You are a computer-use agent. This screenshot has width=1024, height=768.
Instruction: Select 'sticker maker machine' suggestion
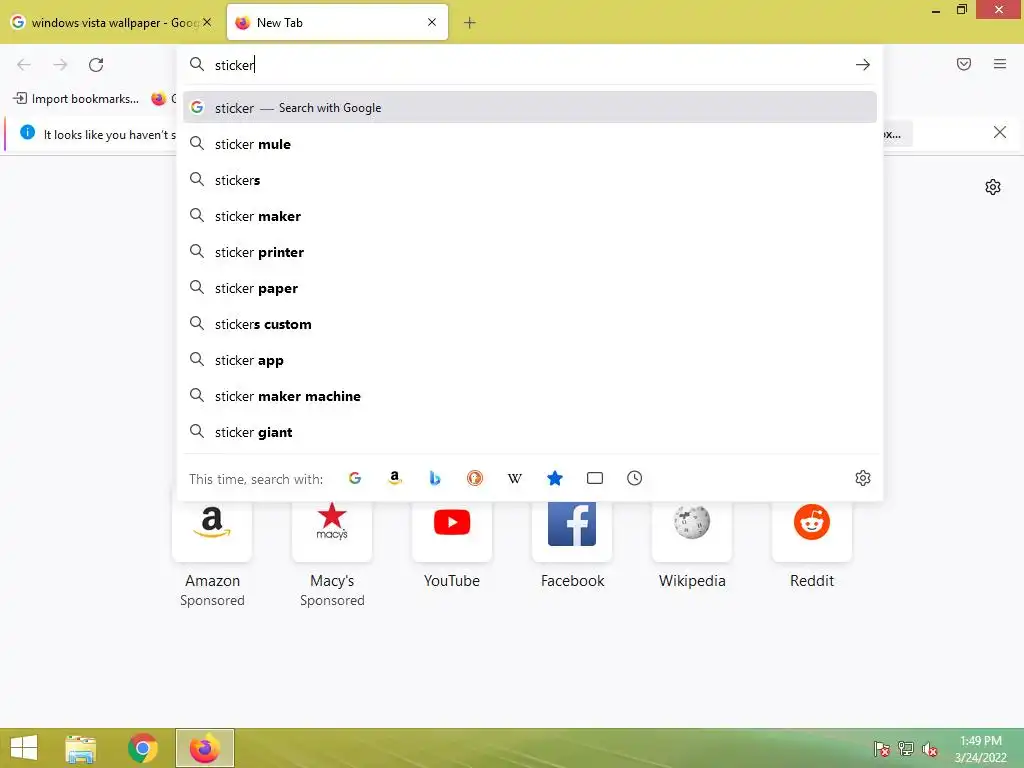click(530, 396)
